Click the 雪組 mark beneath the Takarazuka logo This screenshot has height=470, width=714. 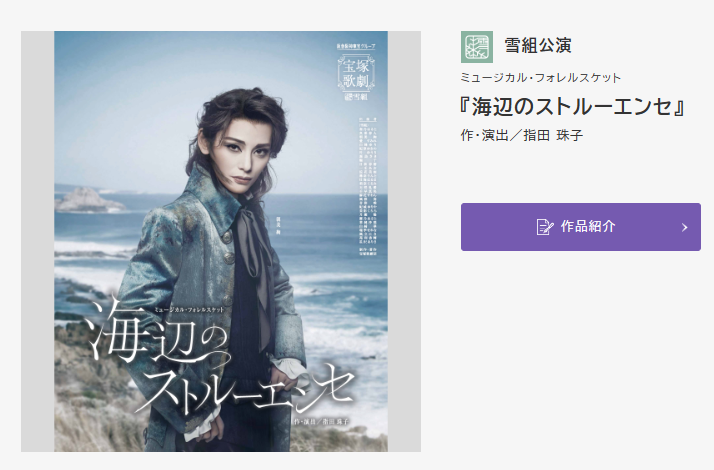(x=356, y=97)
